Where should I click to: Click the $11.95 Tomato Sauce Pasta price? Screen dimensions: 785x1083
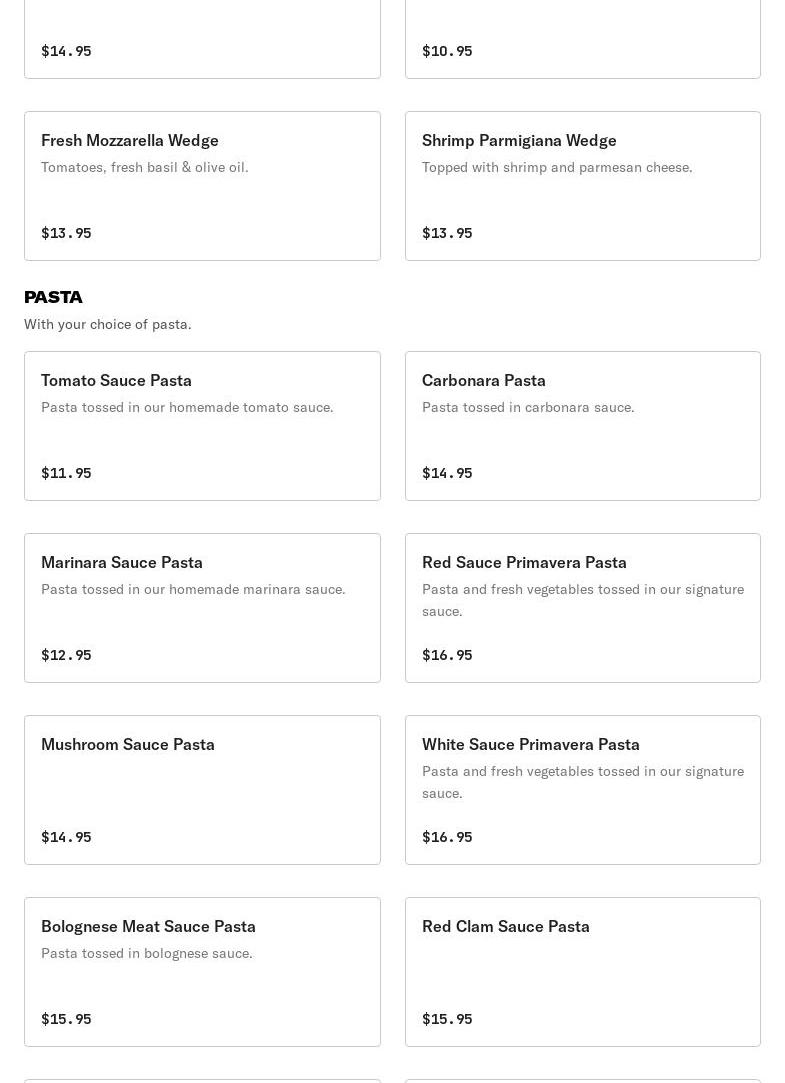tap(66, 473)
